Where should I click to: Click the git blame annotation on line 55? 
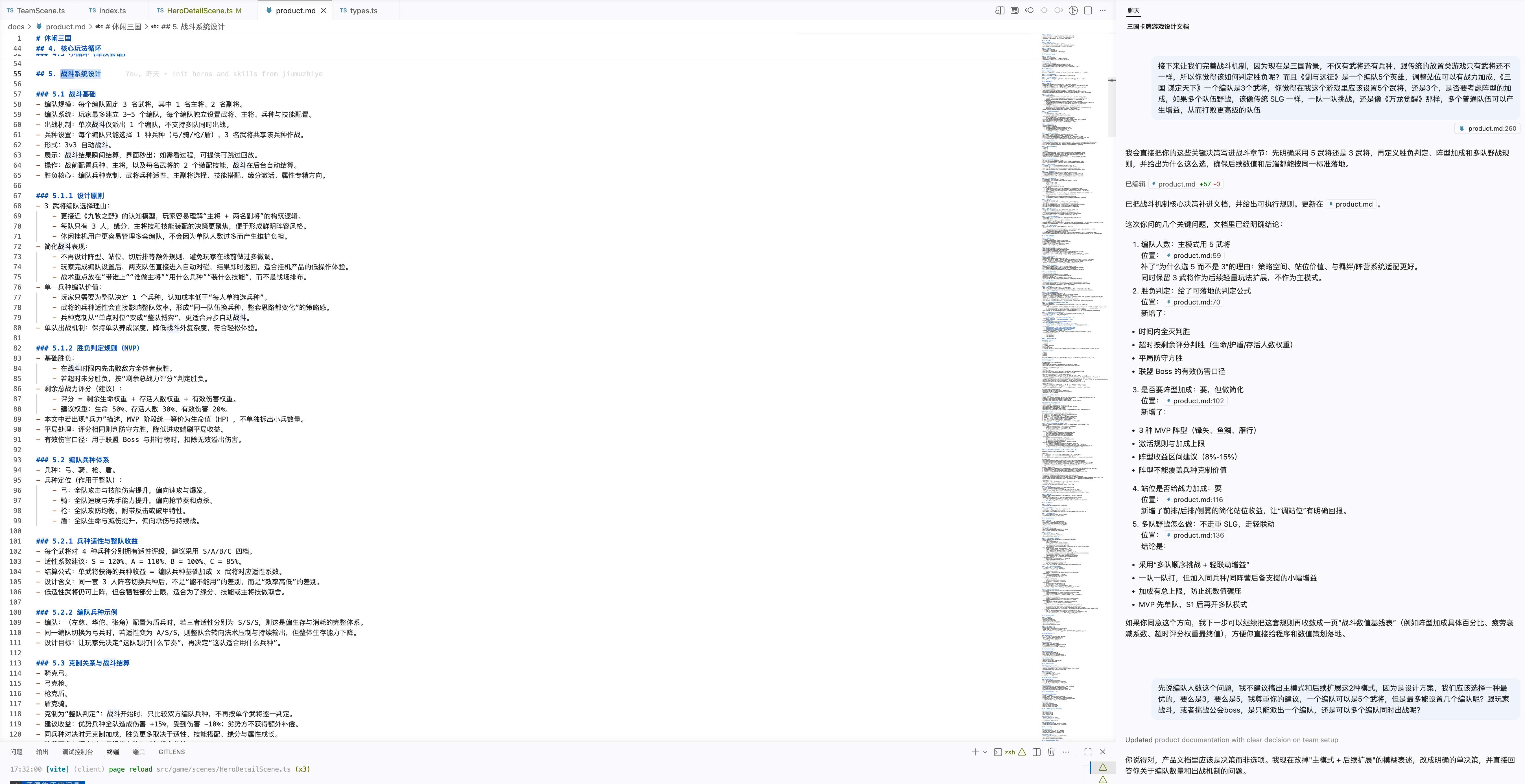(224, 74)
